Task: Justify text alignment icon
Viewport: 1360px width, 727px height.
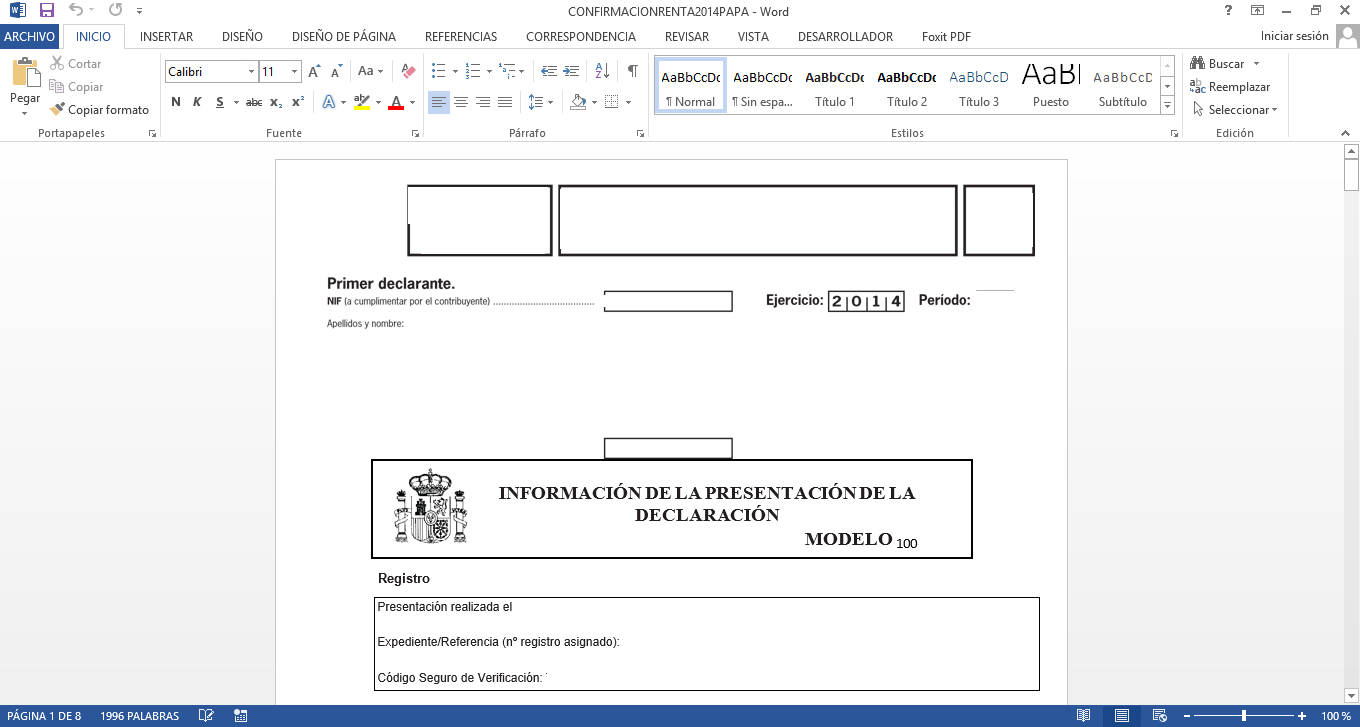Action: pos(505,102)
